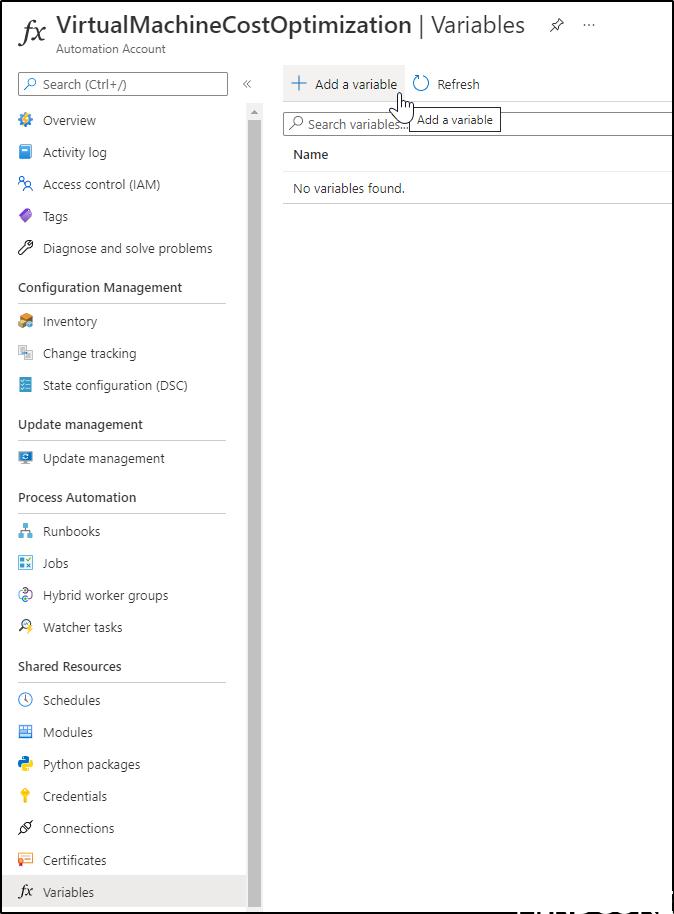Screen dimensions: 674x914
Task: Pin the VirtualMachineCostOptimization page
Action: 557,26
